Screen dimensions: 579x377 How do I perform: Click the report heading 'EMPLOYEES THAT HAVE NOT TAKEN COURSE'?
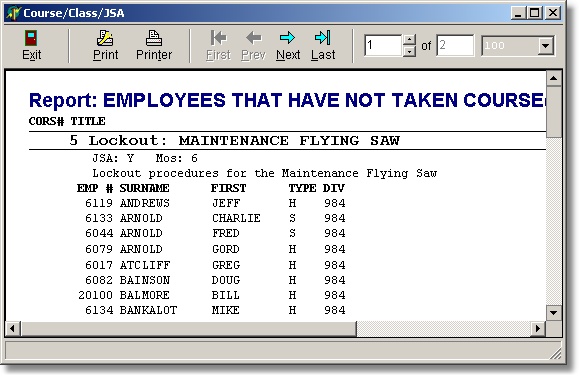(324, 100)
